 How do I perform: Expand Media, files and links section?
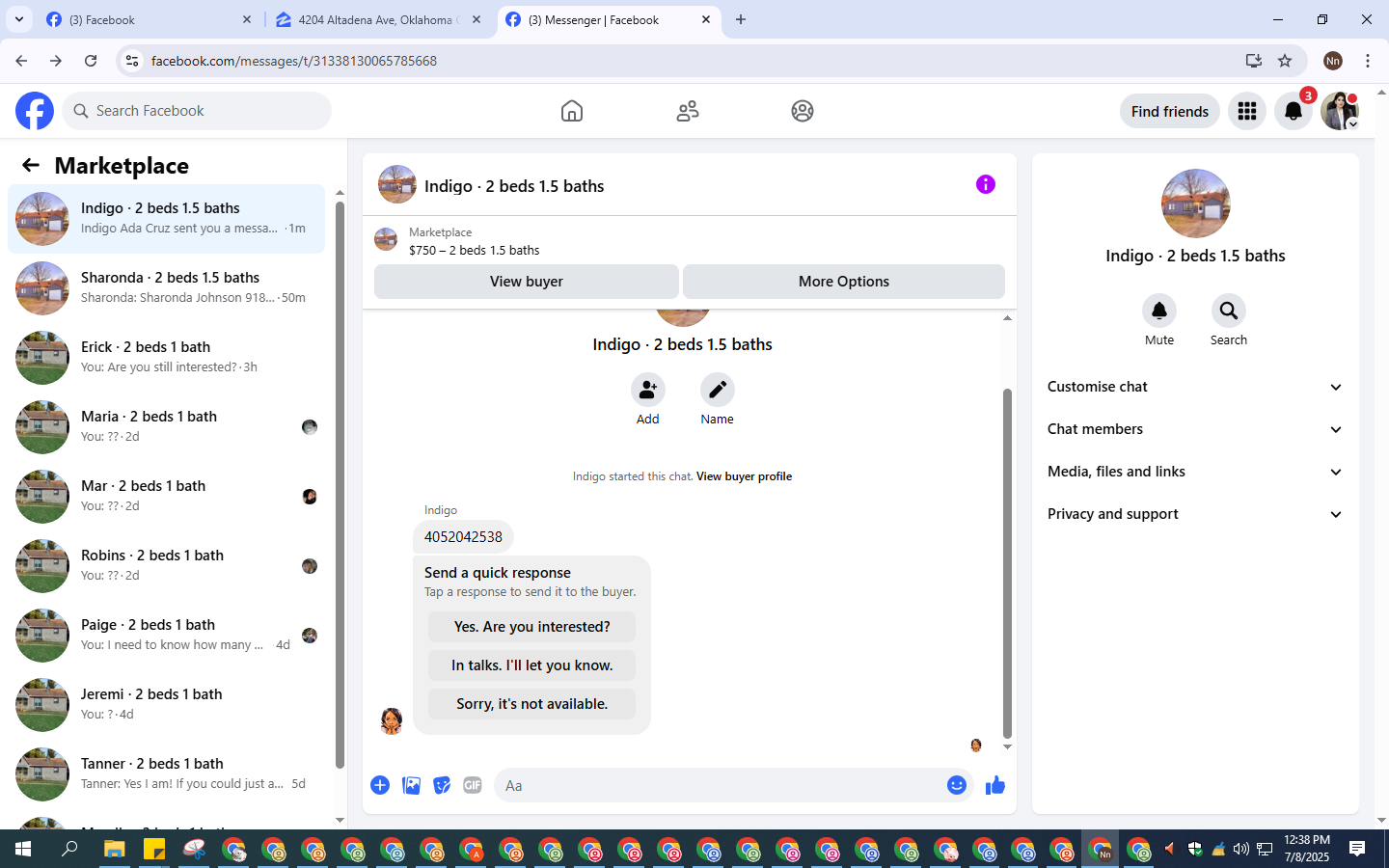(x=1195, y=472)
